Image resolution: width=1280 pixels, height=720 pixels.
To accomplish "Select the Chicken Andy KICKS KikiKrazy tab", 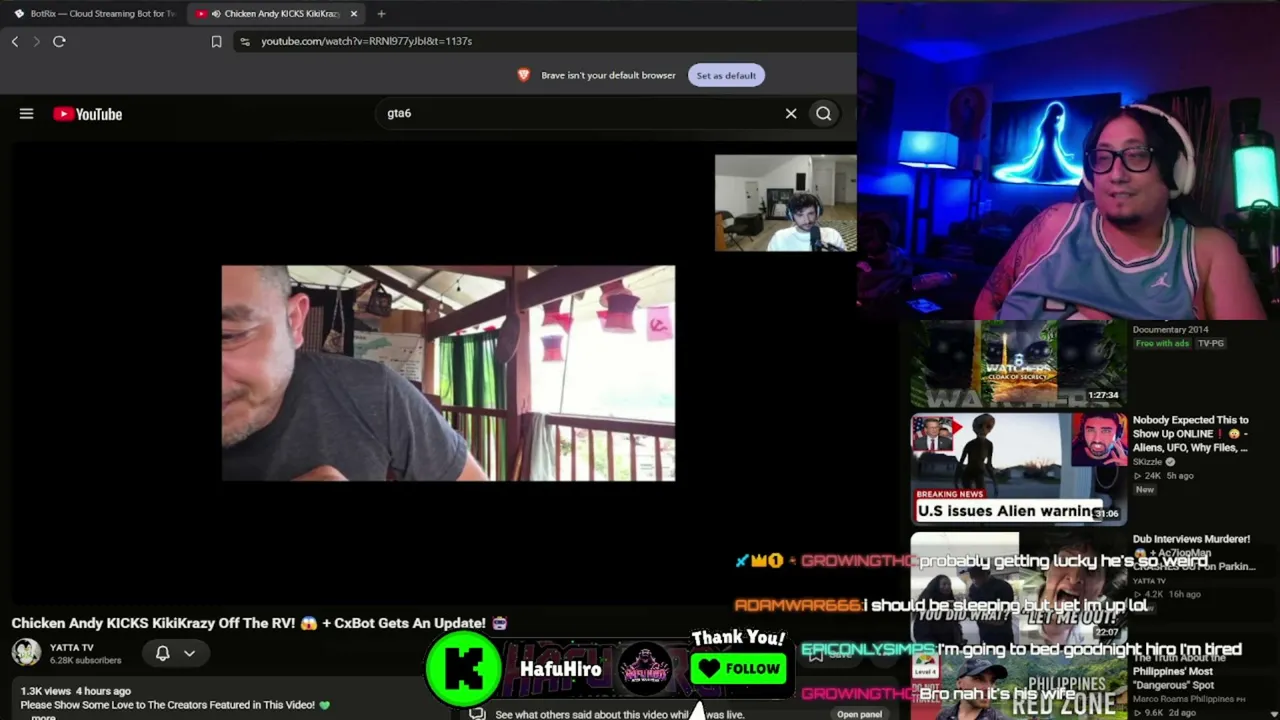I will tap(274, 14).
